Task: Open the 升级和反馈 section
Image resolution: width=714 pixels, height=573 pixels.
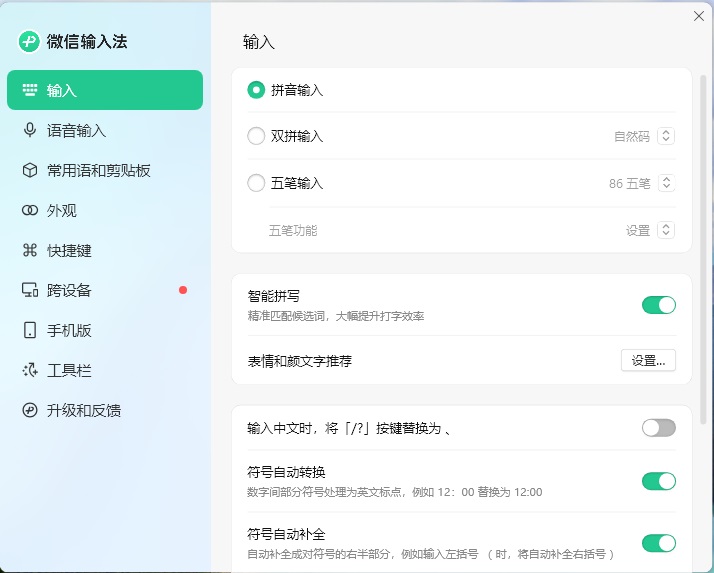Action: [x=105, y=410]
